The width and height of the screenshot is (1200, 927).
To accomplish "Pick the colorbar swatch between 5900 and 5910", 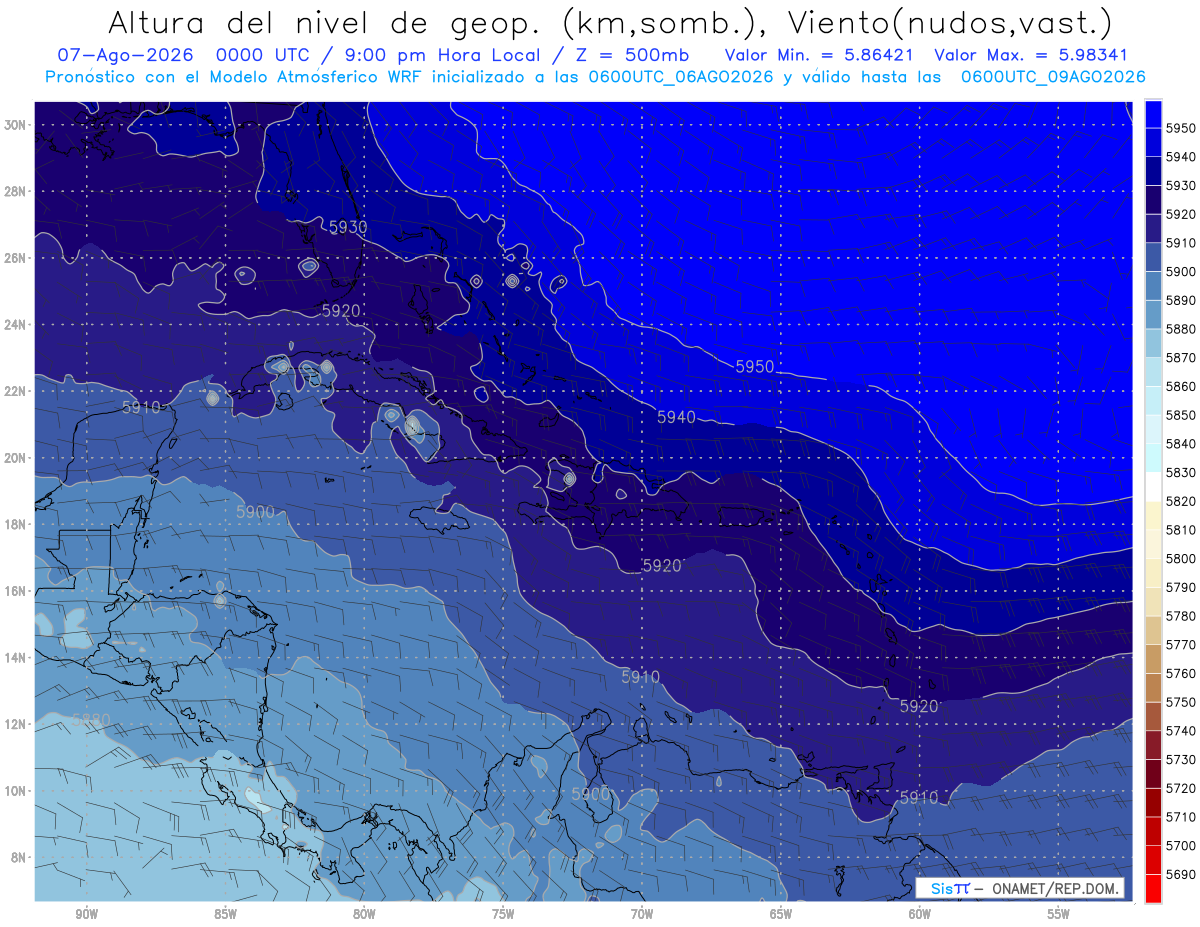I will tap(1153, 257).
